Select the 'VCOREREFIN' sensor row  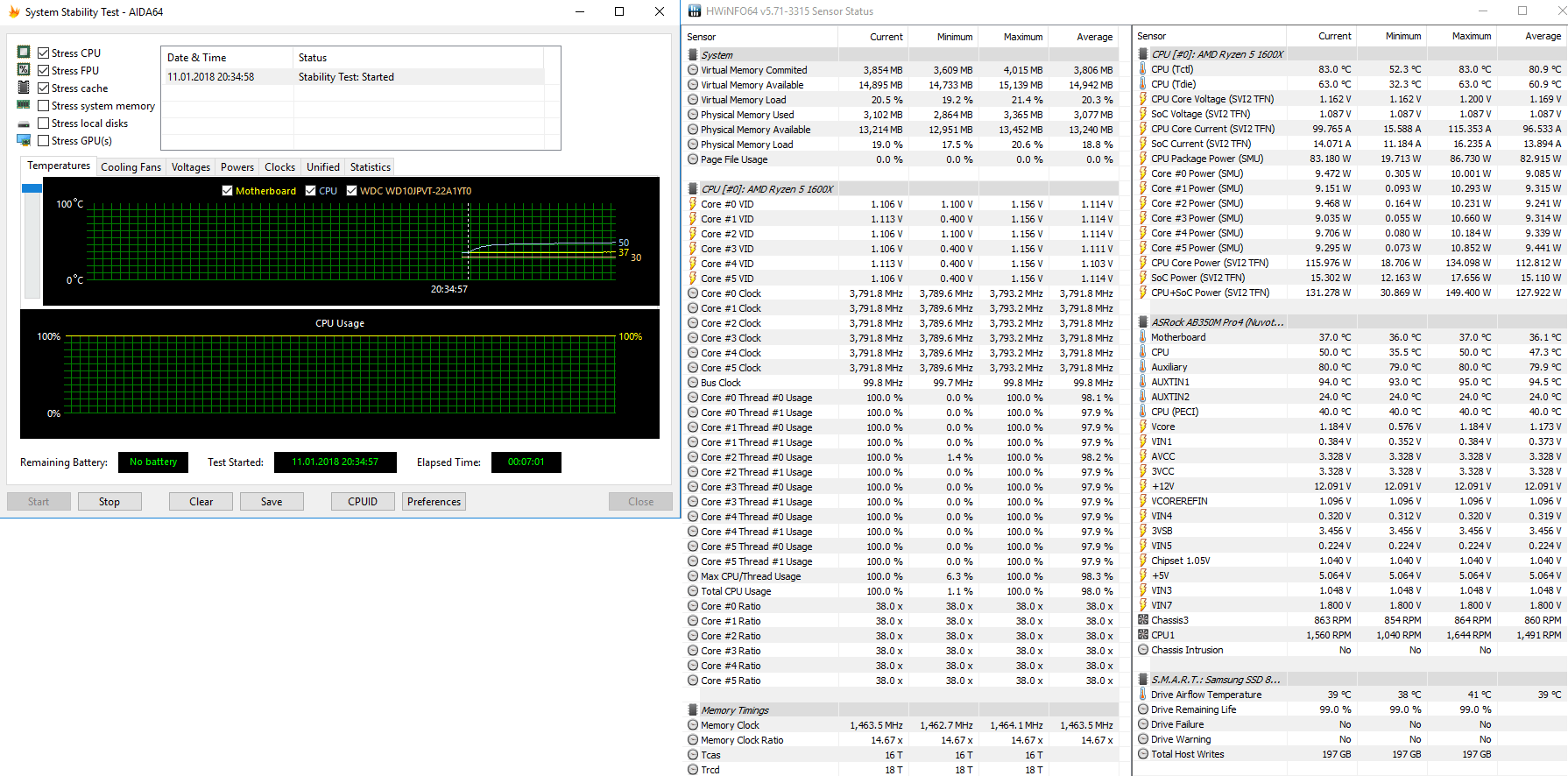click(x=1349, y=501)
